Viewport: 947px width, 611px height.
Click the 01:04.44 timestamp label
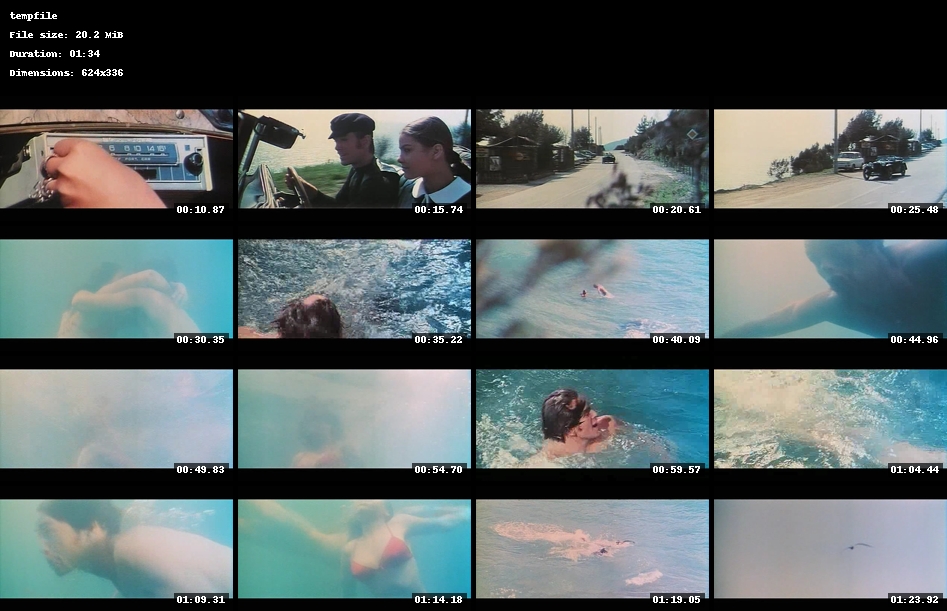(914, 469)
